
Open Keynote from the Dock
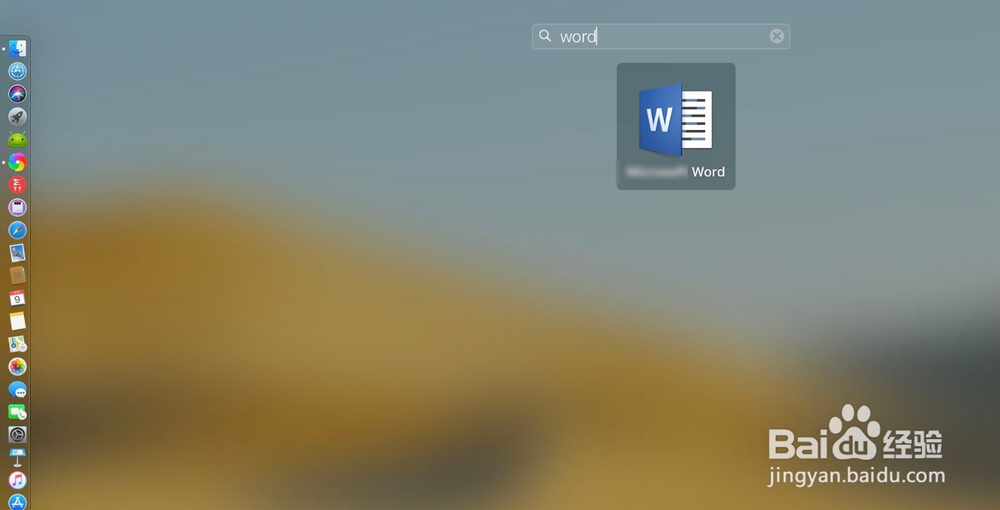point(17,458)
